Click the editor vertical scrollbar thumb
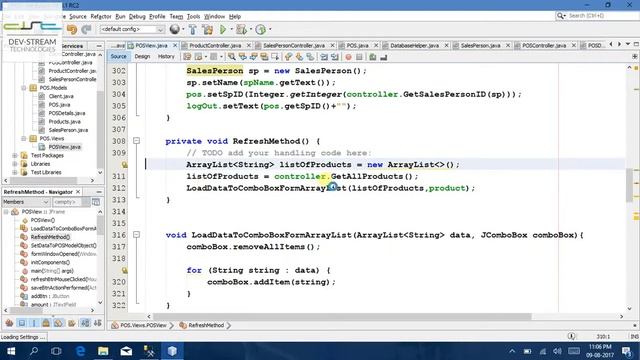The width and height of the screenshot is (640, 360). (x=629, y=185)
